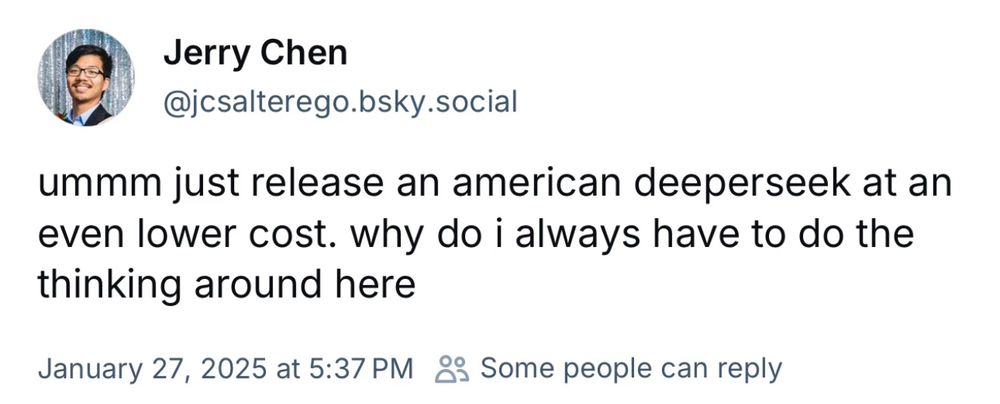Click the word "american" in the post
Screen dimensions: 1000x404
click(540, 188)
